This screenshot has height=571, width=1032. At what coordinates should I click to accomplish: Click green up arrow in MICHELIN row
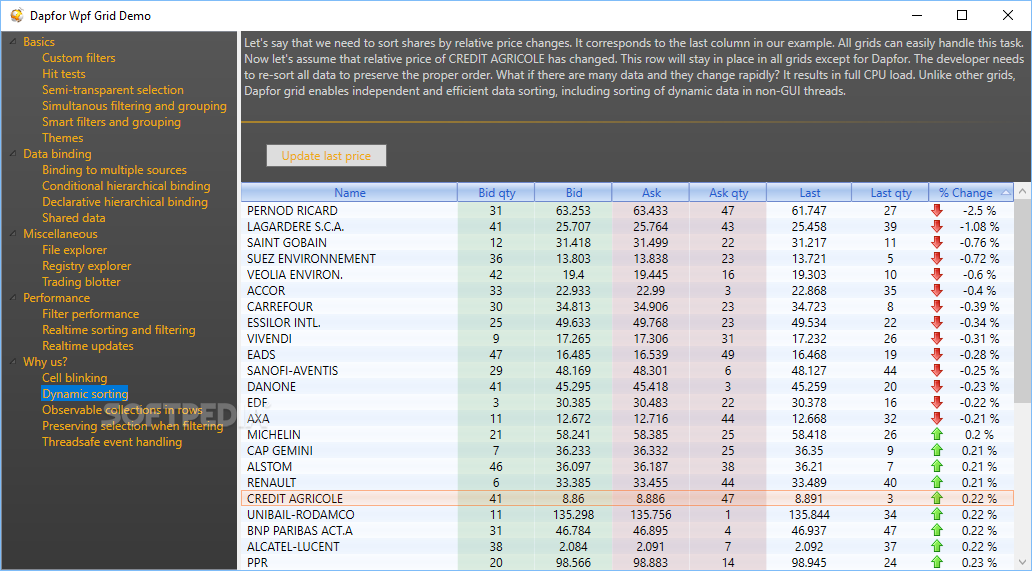coord(937,434)
